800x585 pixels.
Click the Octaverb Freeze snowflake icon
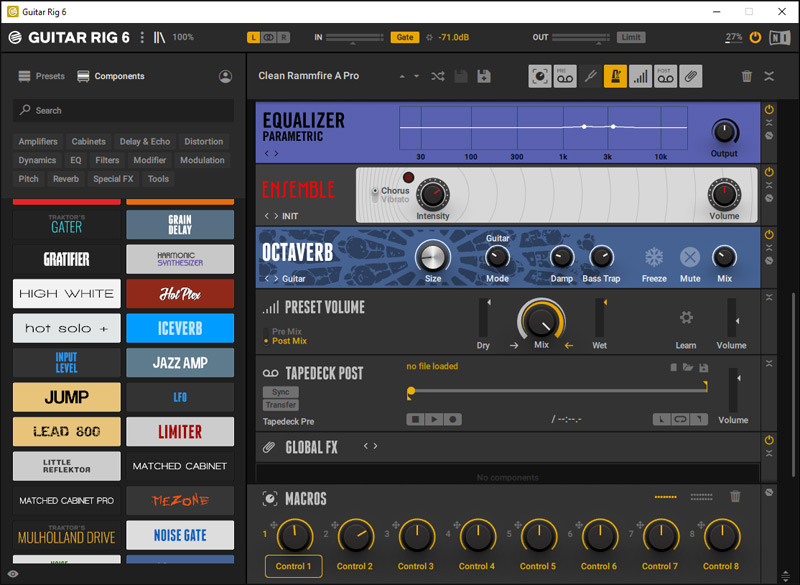654,257
